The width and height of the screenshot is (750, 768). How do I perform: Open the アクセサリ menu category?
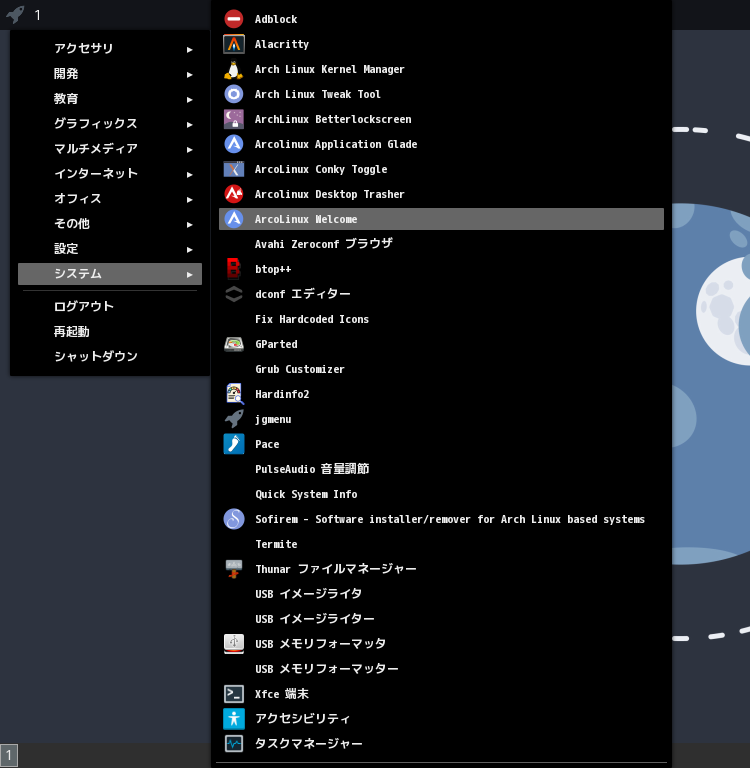tap(110, 48)
